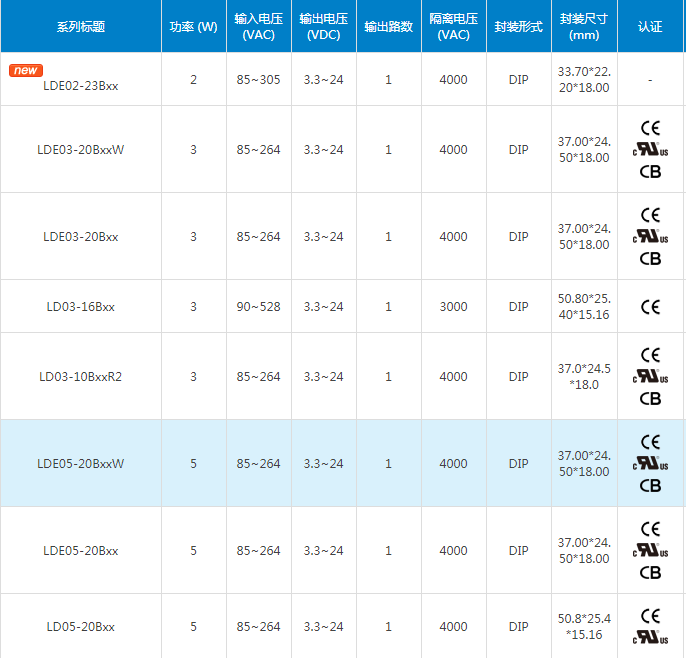This screenshot has height=658, width=686.
Task: Click the CE mark in the LD03-16Bxx row
Action: (650, 306)
